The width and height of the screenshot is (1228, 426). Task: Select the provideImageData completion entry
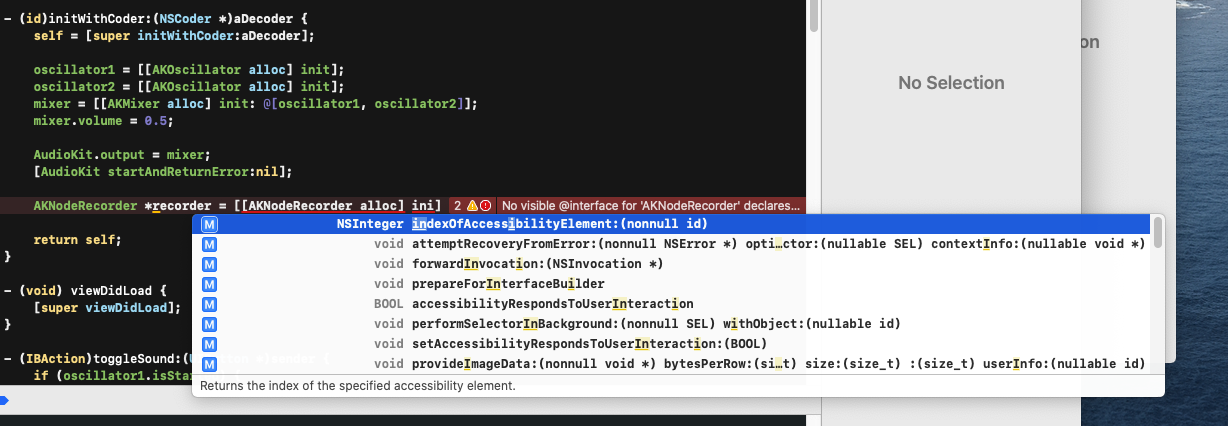(x=671, y=364)
